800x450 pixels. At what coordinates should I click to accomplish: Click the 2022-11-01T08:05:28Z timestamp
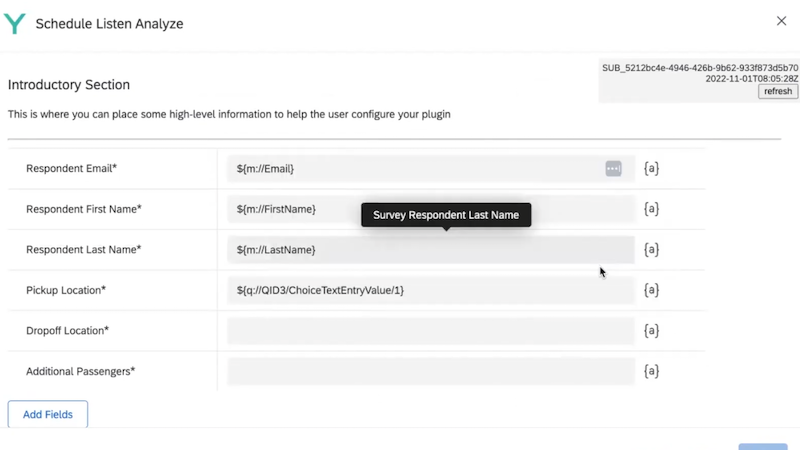752,79
